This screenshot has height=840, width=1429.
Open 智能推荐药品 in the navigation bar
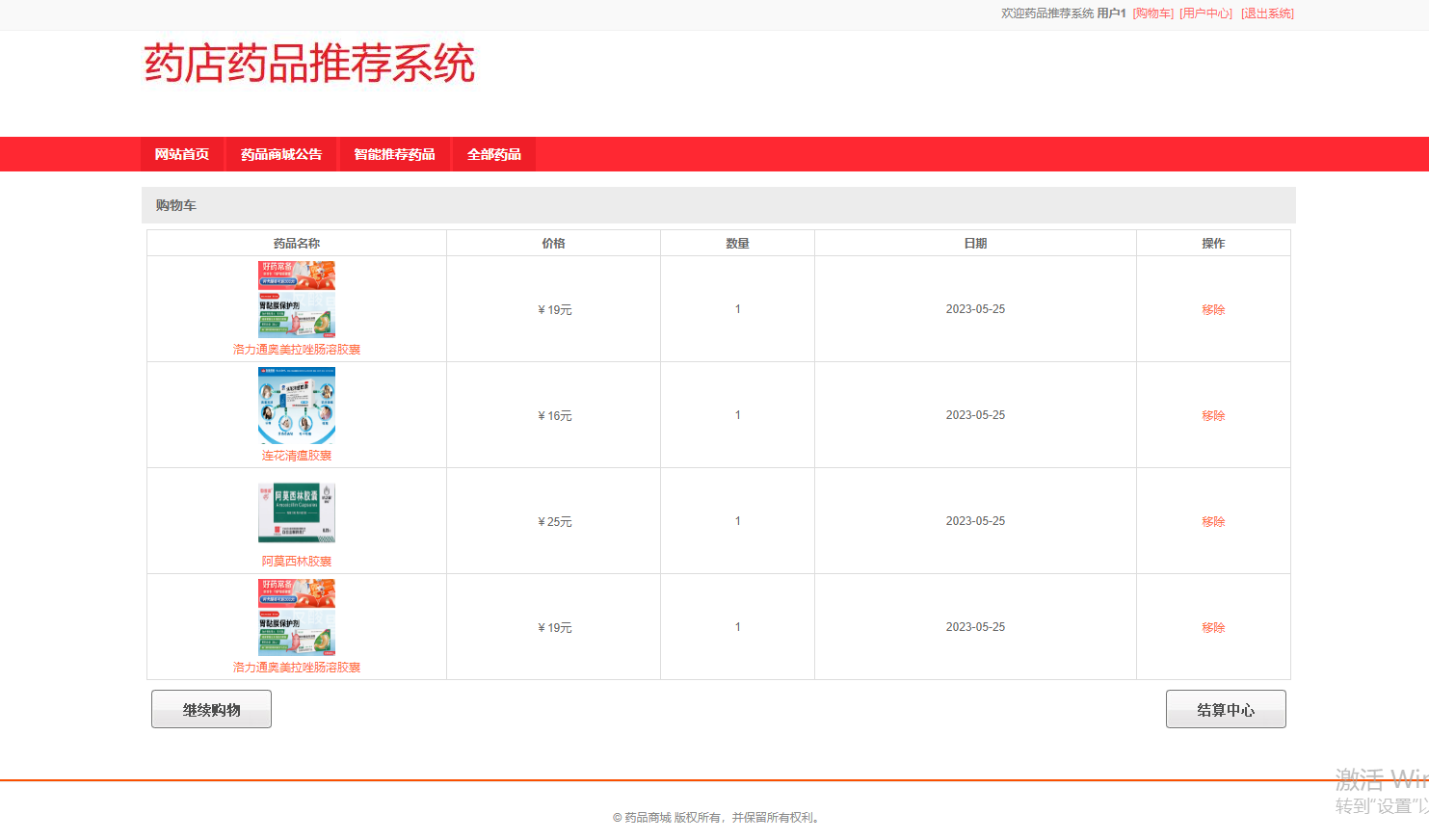pyautogui.click(x=394, y=154)
